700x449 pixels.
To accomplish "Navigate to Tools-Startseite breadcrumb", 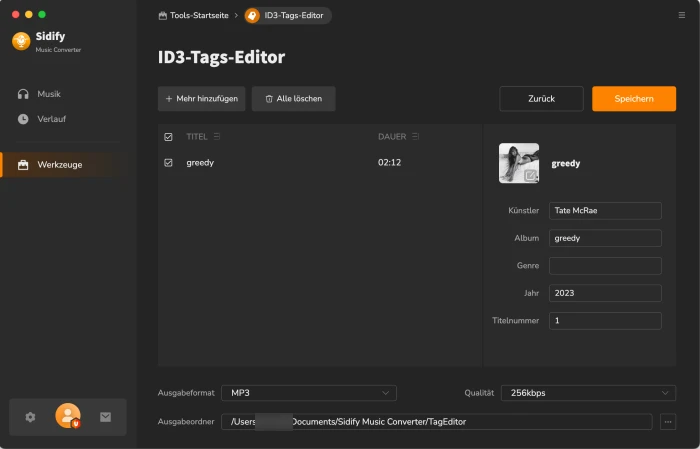I will point(193,16).
